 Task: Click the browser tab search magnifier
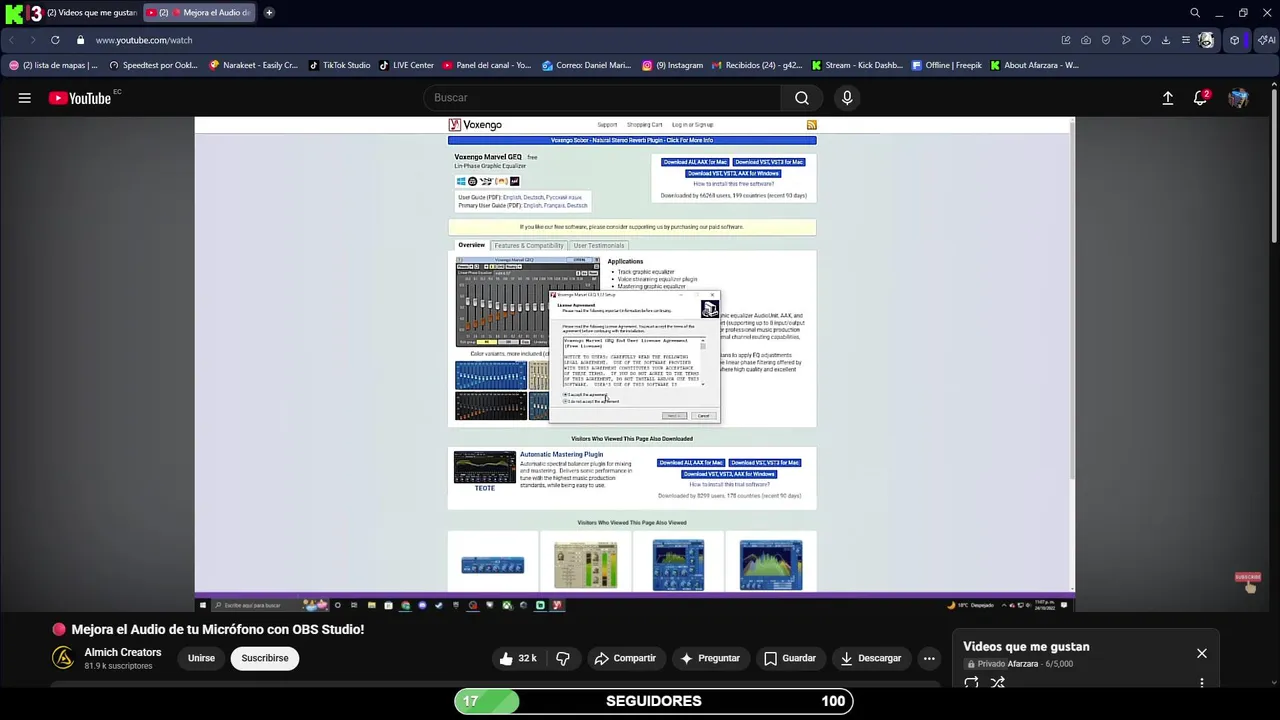[1195, 13]
